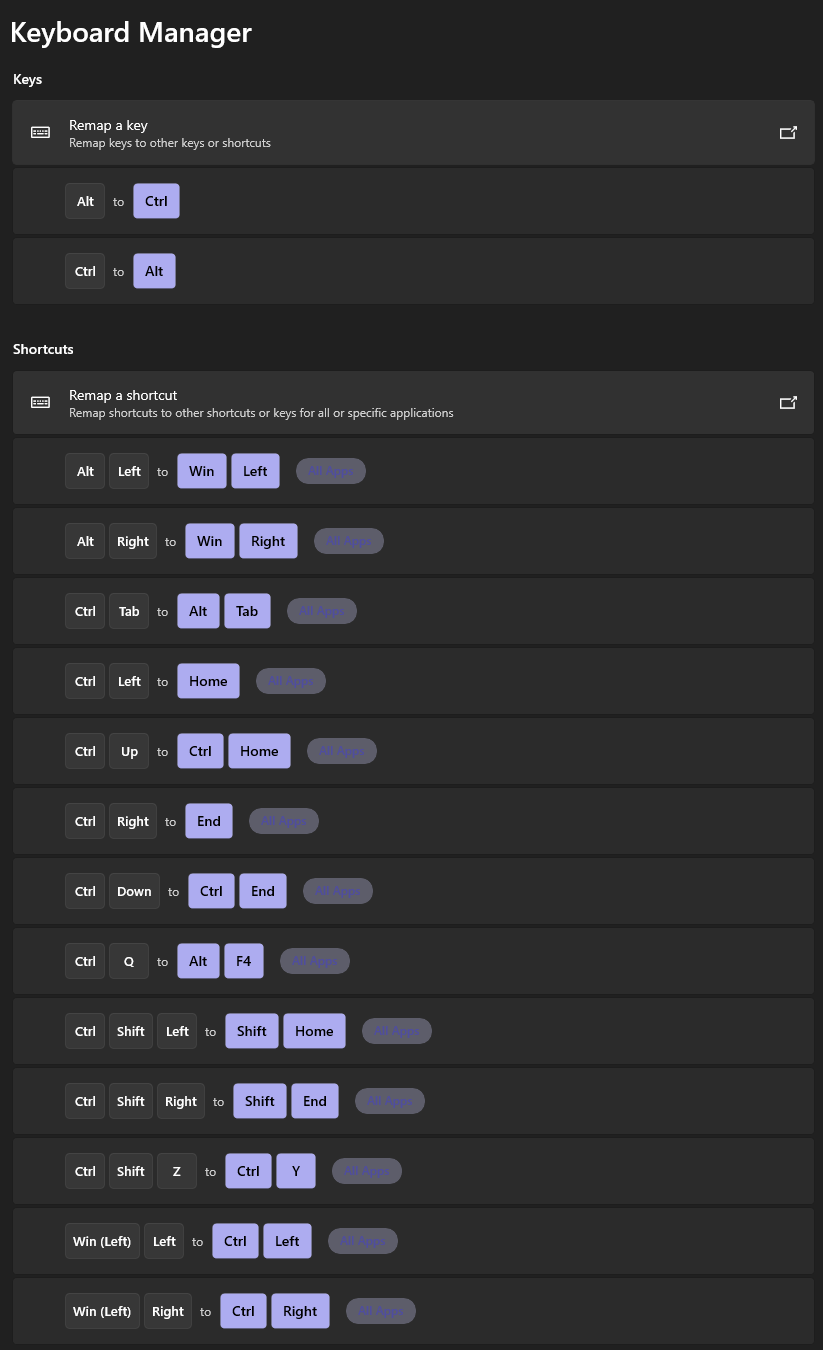Open the Remap a shortcut editor via its launch icon

[789, 402]
